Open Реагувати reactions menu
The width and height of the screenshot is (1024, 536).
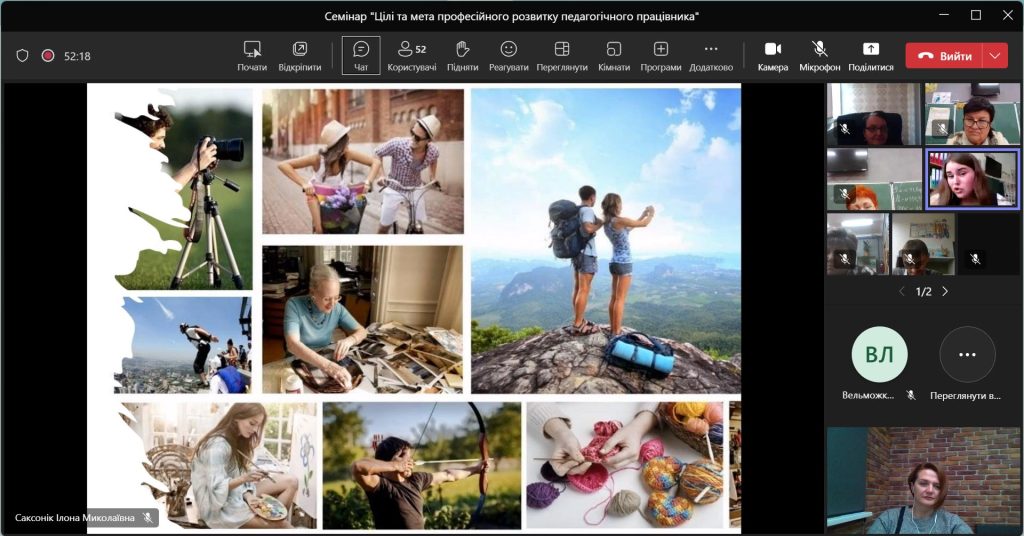click(508, 55)
